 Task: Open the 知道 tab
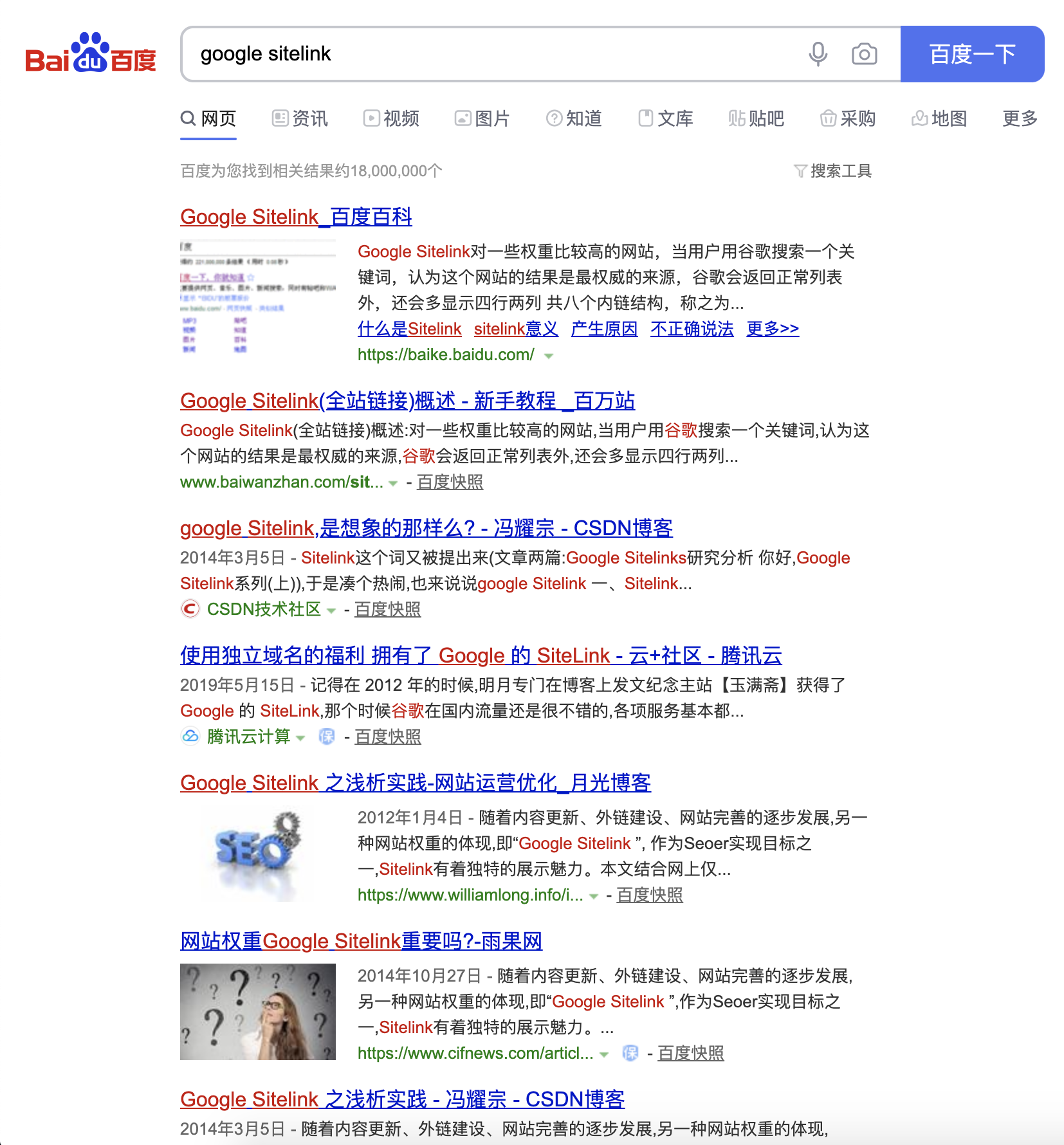click(x=574, y=118)
